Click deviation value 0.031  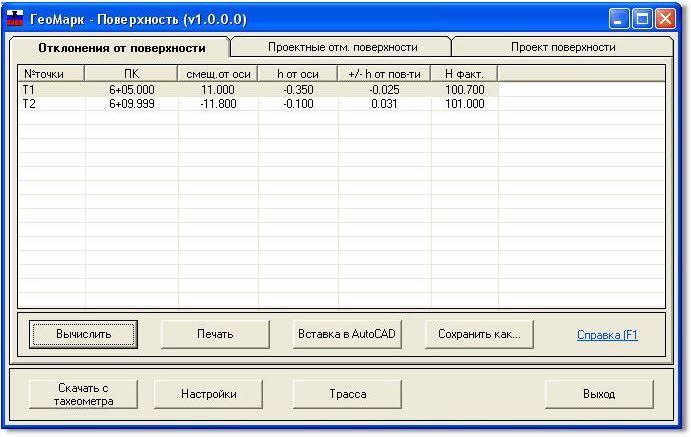click(384, 104)
